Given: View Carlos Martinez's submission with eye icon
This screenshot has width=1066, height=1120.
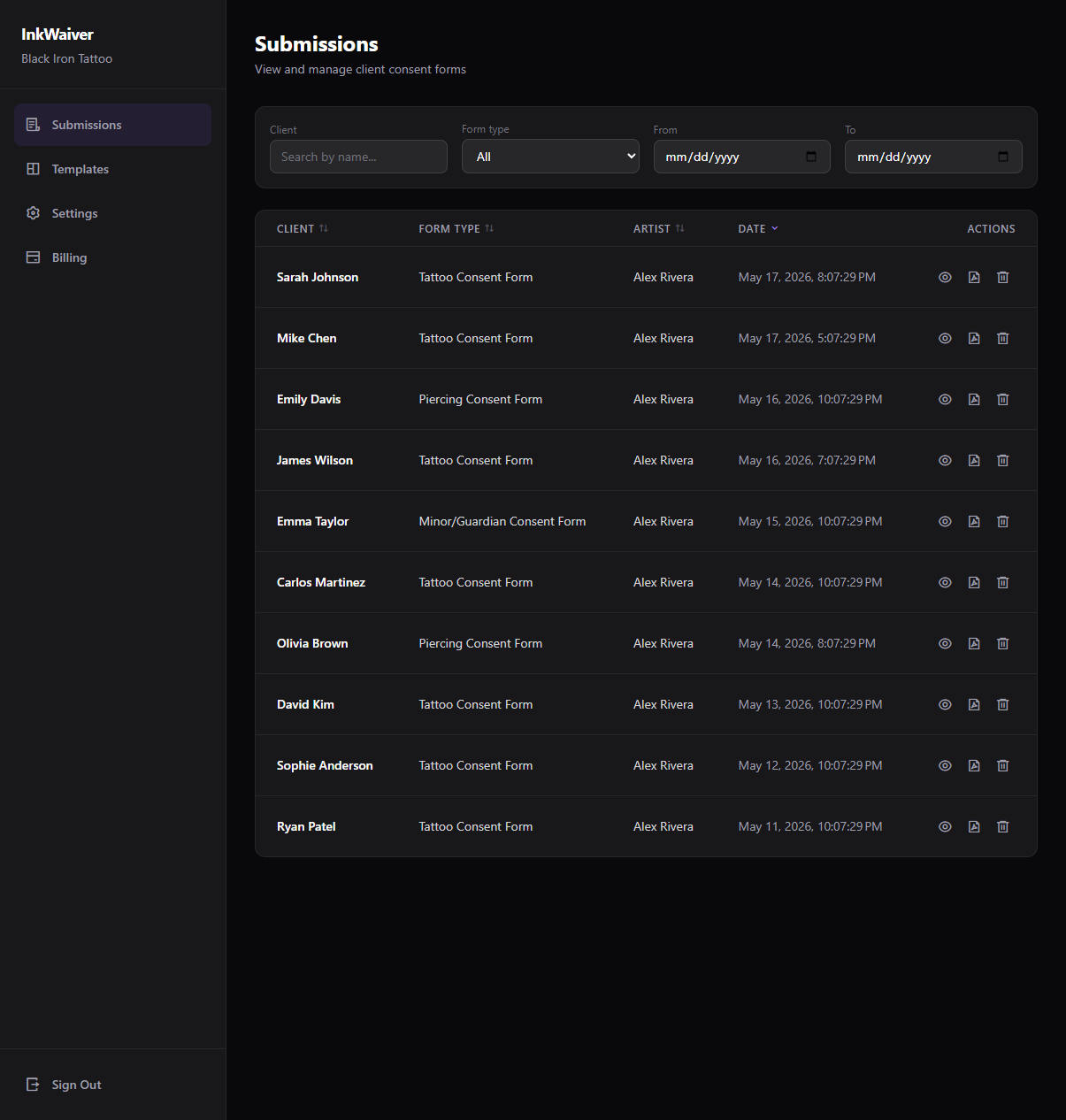Looking at the screenshot, I should (945, 582).
